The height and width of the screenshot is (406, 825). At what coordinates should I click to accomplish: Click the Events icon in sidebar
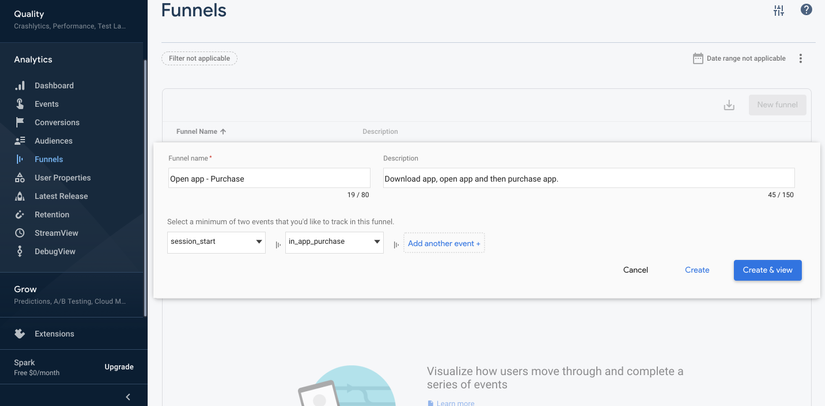click(x=20, y=104)
